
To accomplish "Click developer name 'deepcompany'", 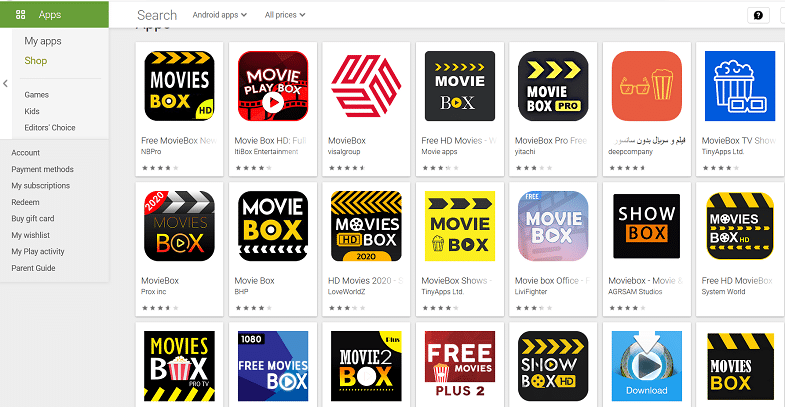I will pyautogui.click(x=631, y=152).
